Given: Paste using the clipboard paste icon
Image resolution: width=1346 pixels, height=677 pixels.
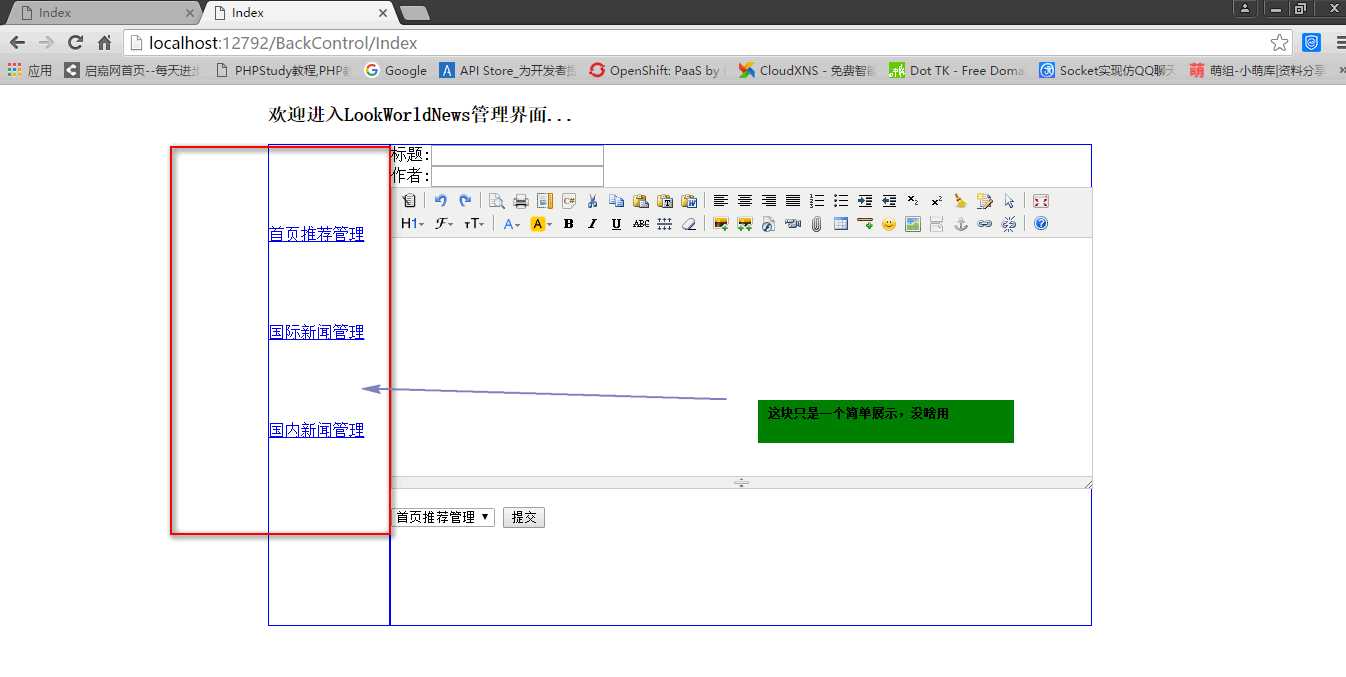Looking at the screenshot, I should [x=641, y=201].
